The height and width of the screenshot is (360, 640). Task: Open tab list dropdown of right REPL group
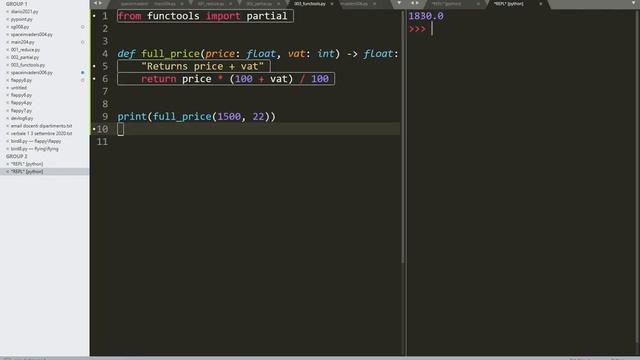point(633,3)
